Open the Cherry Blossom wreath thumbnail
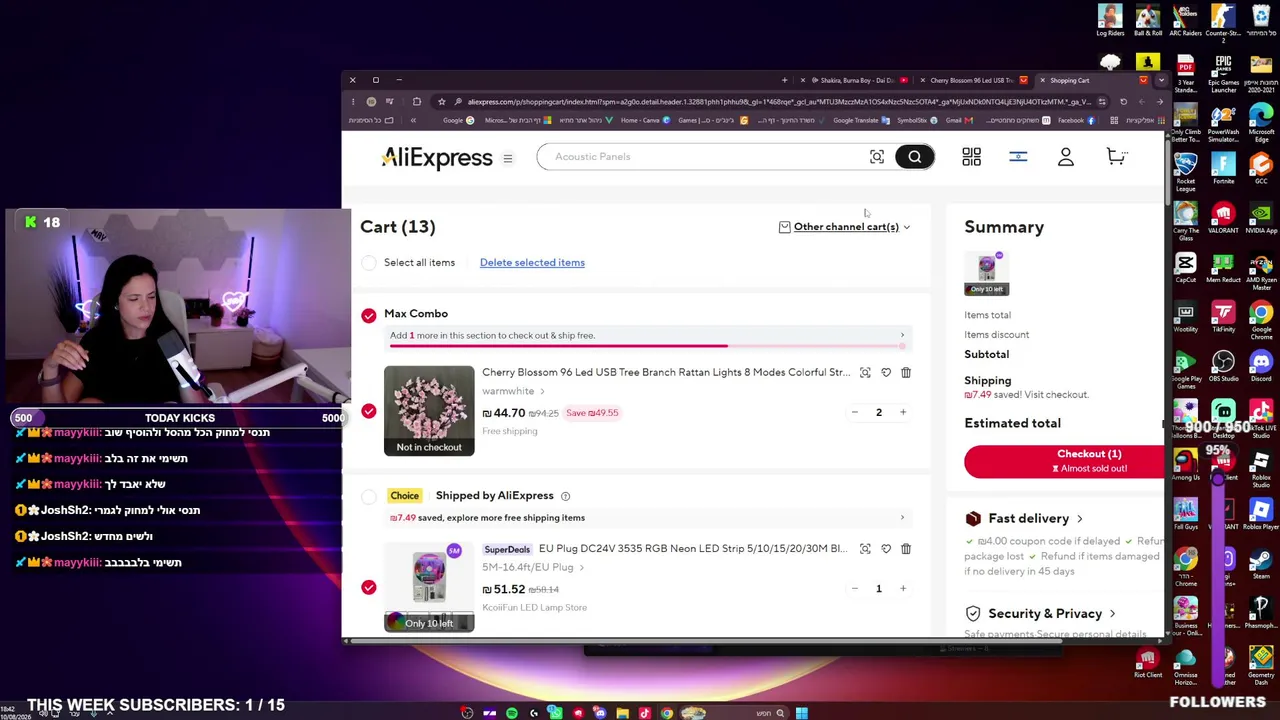The height and width of the screenshot is (720, 1280). [429, 411]
